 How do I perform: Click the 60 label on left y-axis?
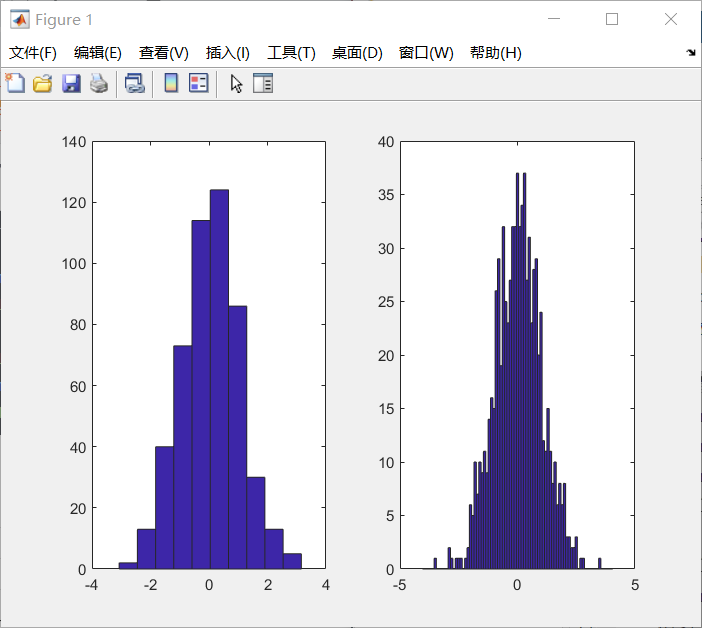tap(78, 386)
